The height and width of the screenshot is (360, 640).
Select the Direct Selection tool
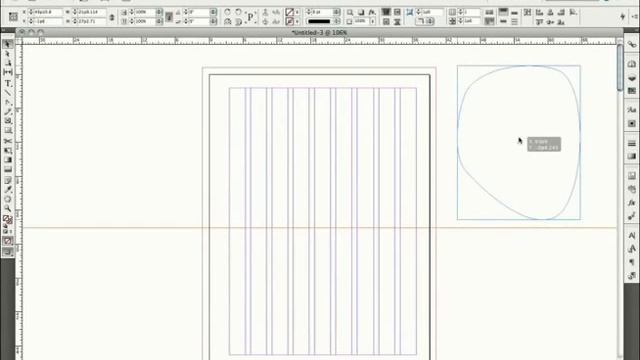7,53
